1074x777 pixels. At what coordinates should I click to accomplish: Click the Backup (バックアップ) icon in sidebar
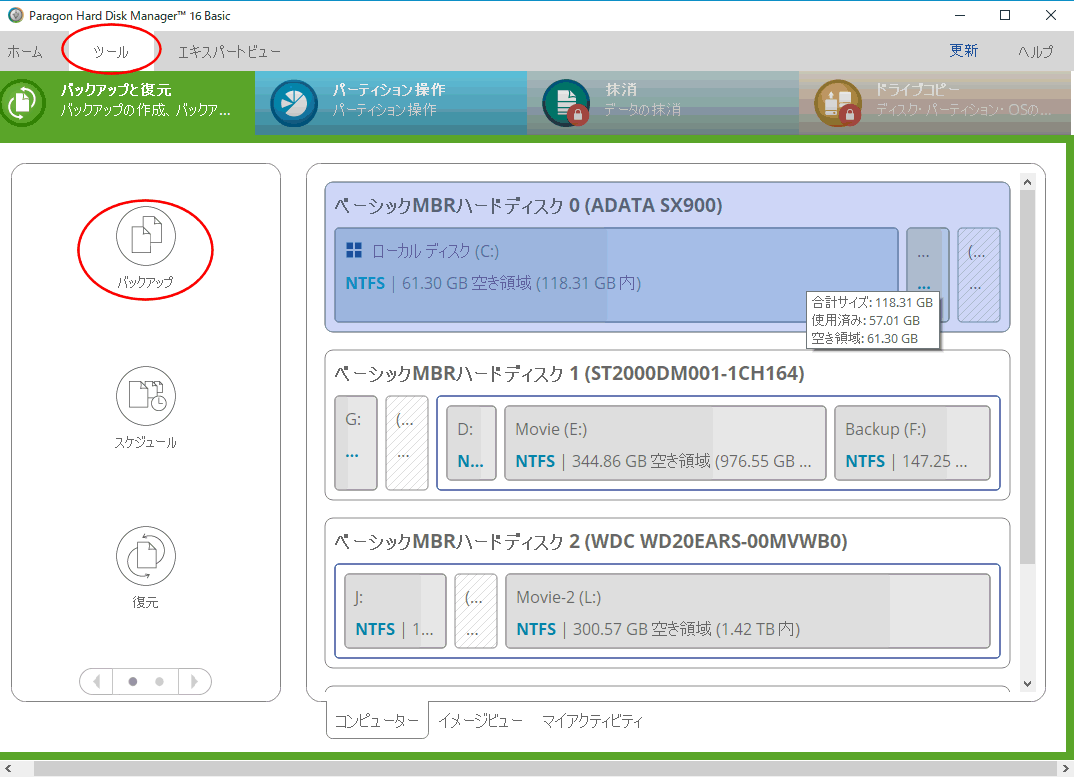pos(145,238)
